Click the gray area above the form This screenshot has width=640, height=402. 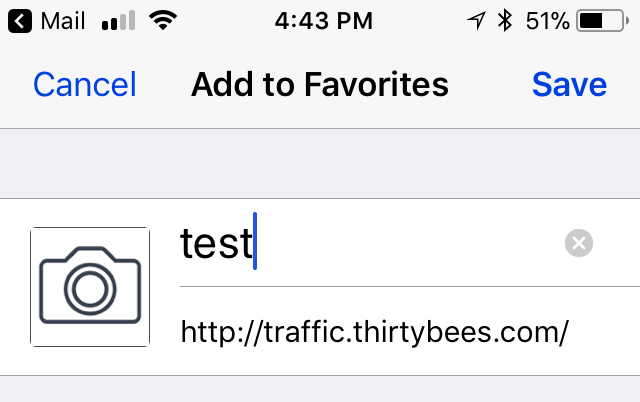320,163
